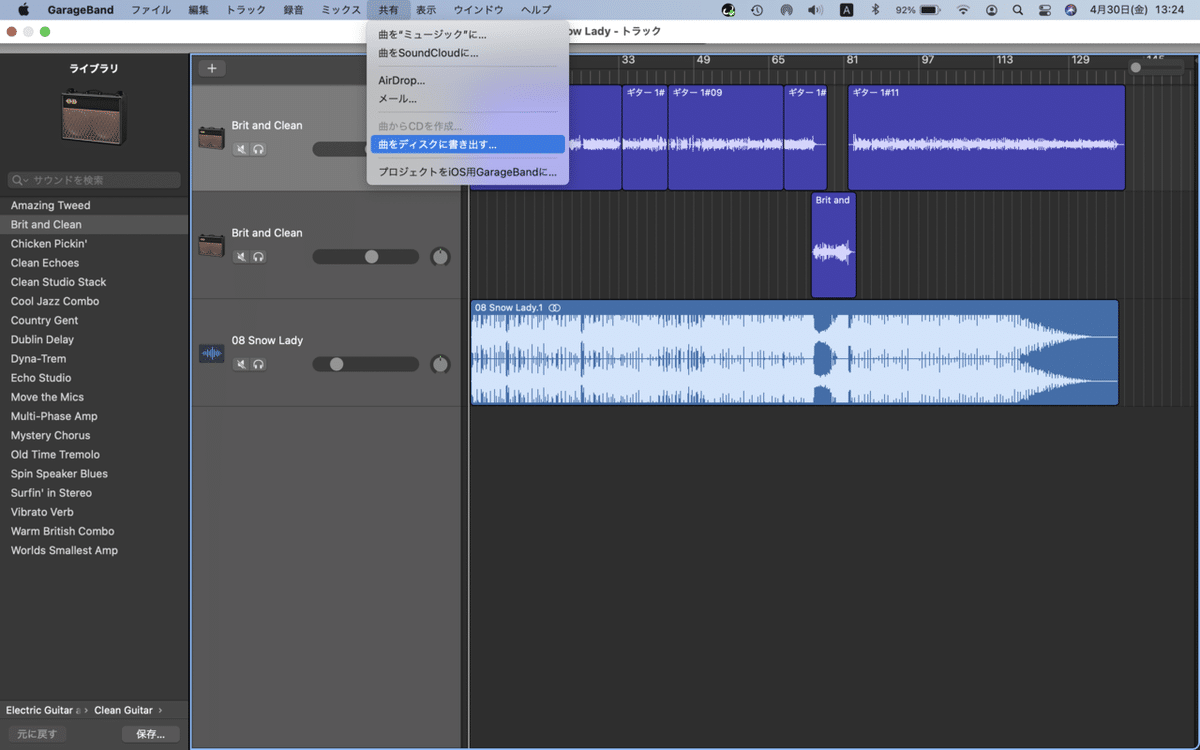Open the Apple menu

coord(24,10)
